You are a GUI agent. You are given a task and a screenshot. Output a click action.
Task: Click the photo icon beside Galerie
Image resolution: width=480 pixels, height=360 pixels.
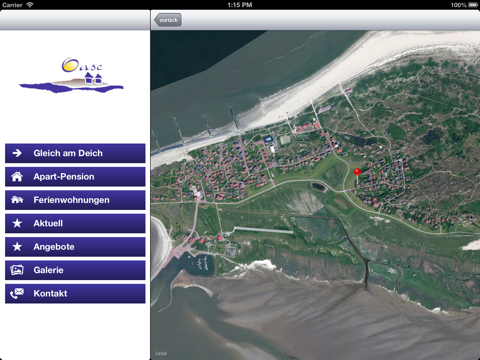tap(17, 270)
